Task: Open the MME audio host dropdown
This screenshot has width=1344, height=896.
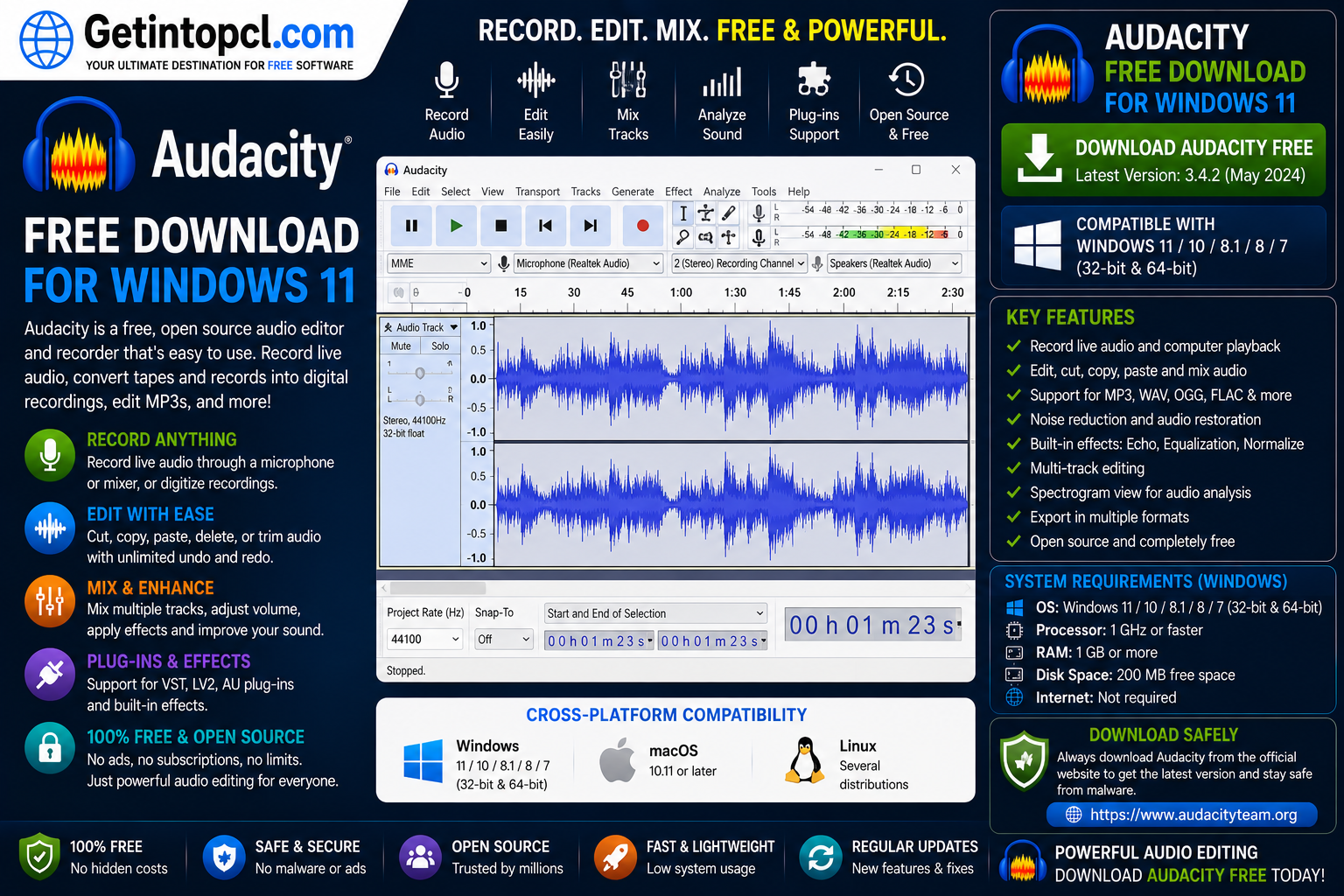Action: (438, 263)
